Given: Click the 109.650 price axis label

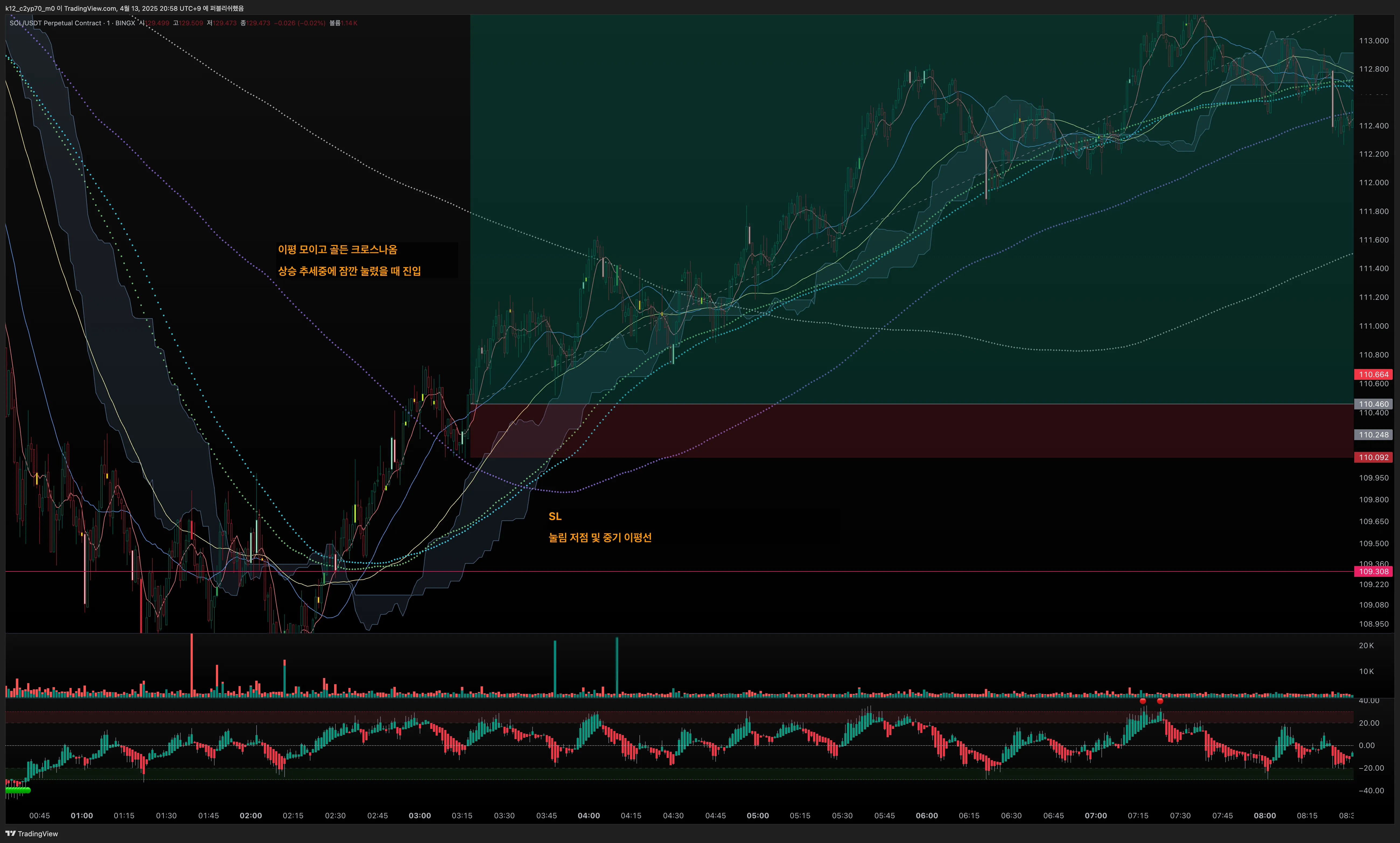Looking at the screenshot, I should click(x=1373, y=521).
